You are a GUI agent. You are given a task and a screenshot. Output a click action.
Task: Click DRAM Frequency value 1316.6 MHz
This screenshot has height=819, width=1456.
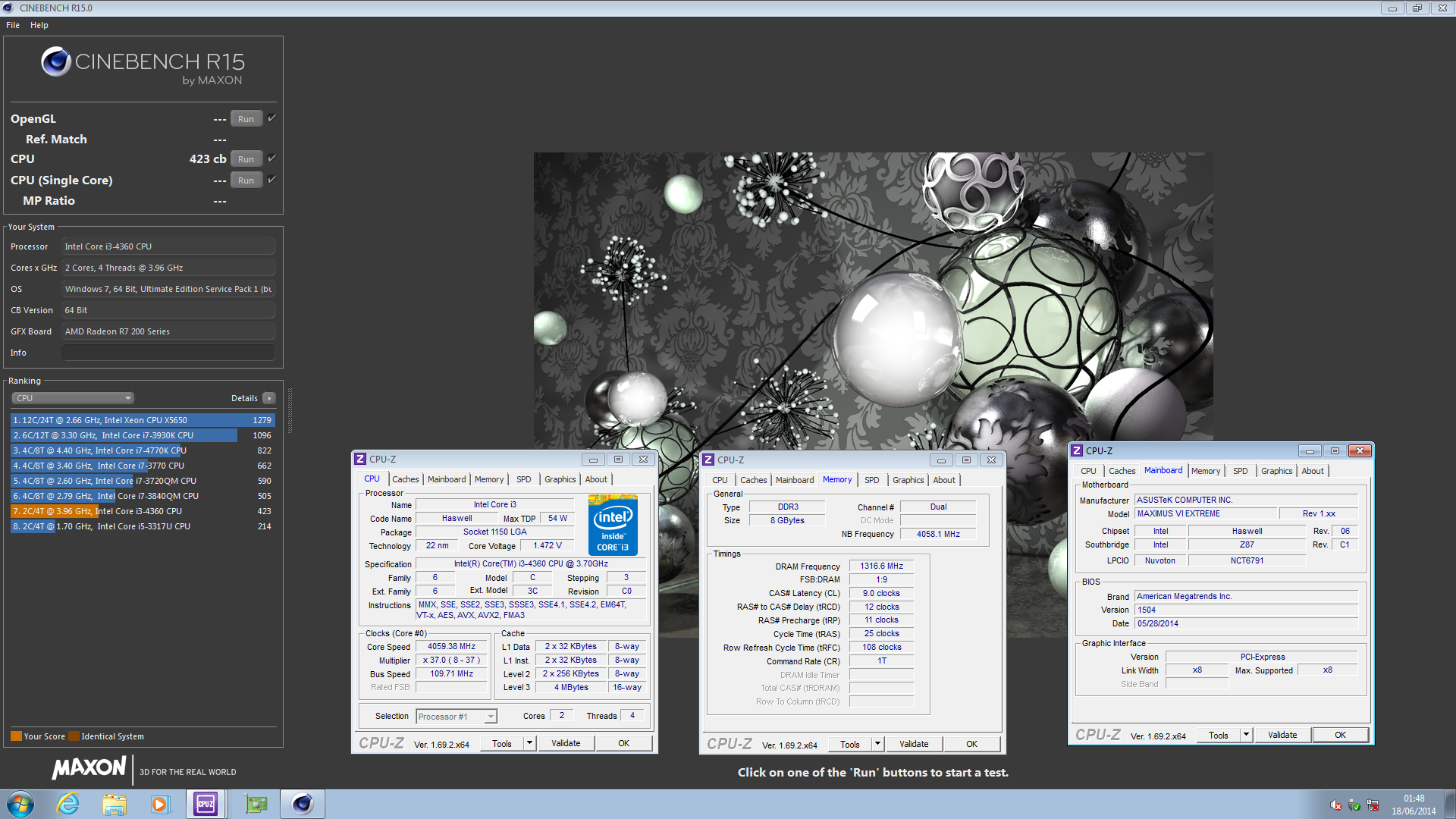(881, 566)
